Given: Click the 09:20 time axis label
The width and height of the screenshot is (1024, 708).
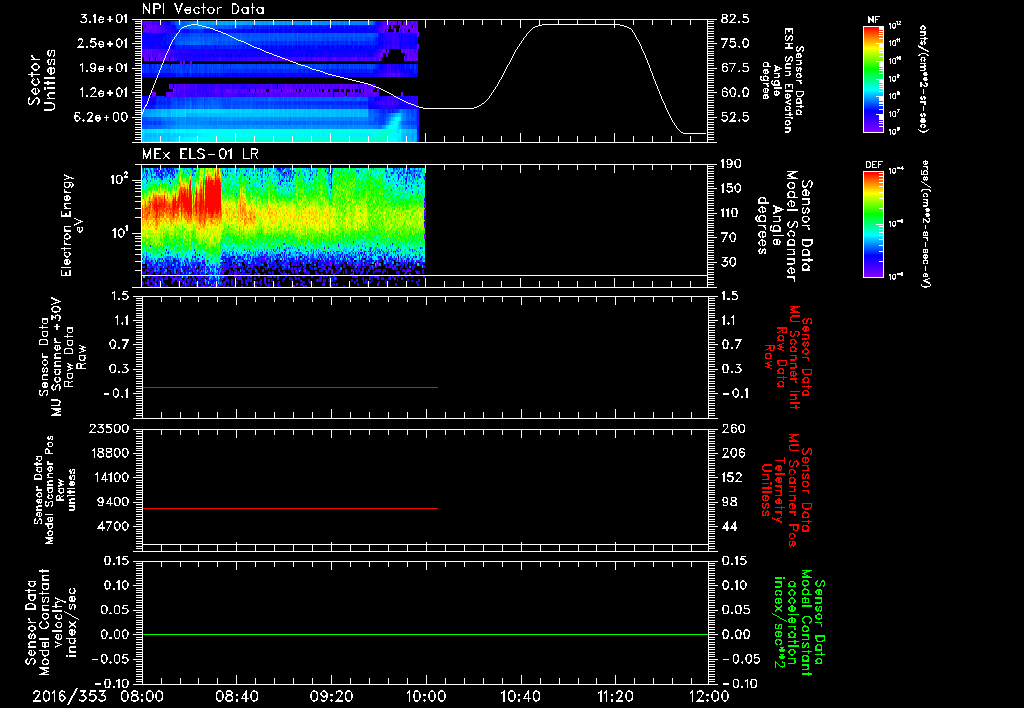Looking at the screenshot, I should (332, 696).
